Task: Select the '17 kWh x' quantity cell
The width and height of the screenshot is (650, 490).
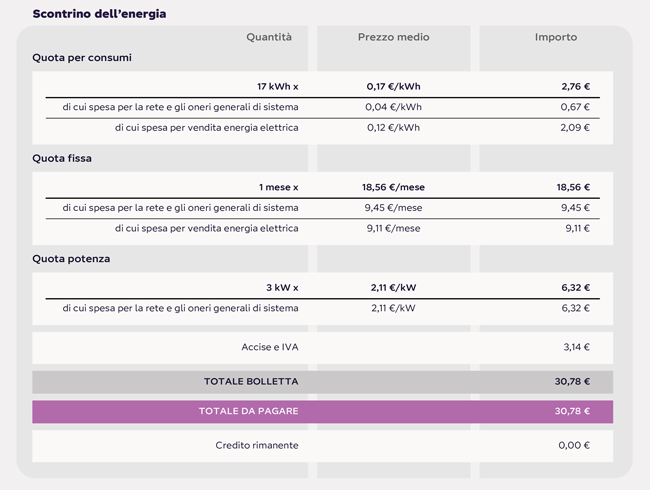Action: (277, 87)
